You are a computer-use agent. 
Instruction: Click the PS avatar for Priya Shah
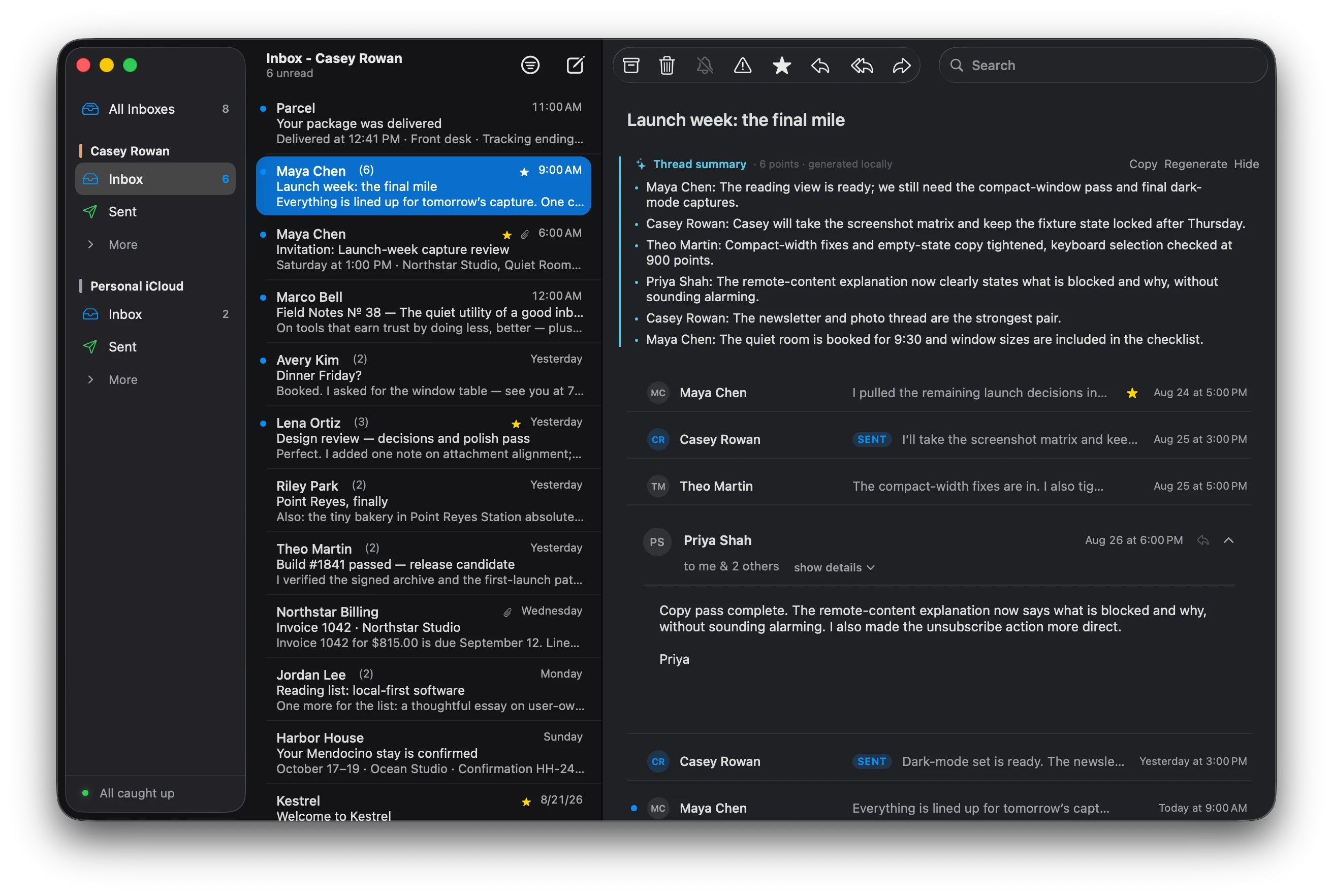pyautogui.click(x=657, y=541)
